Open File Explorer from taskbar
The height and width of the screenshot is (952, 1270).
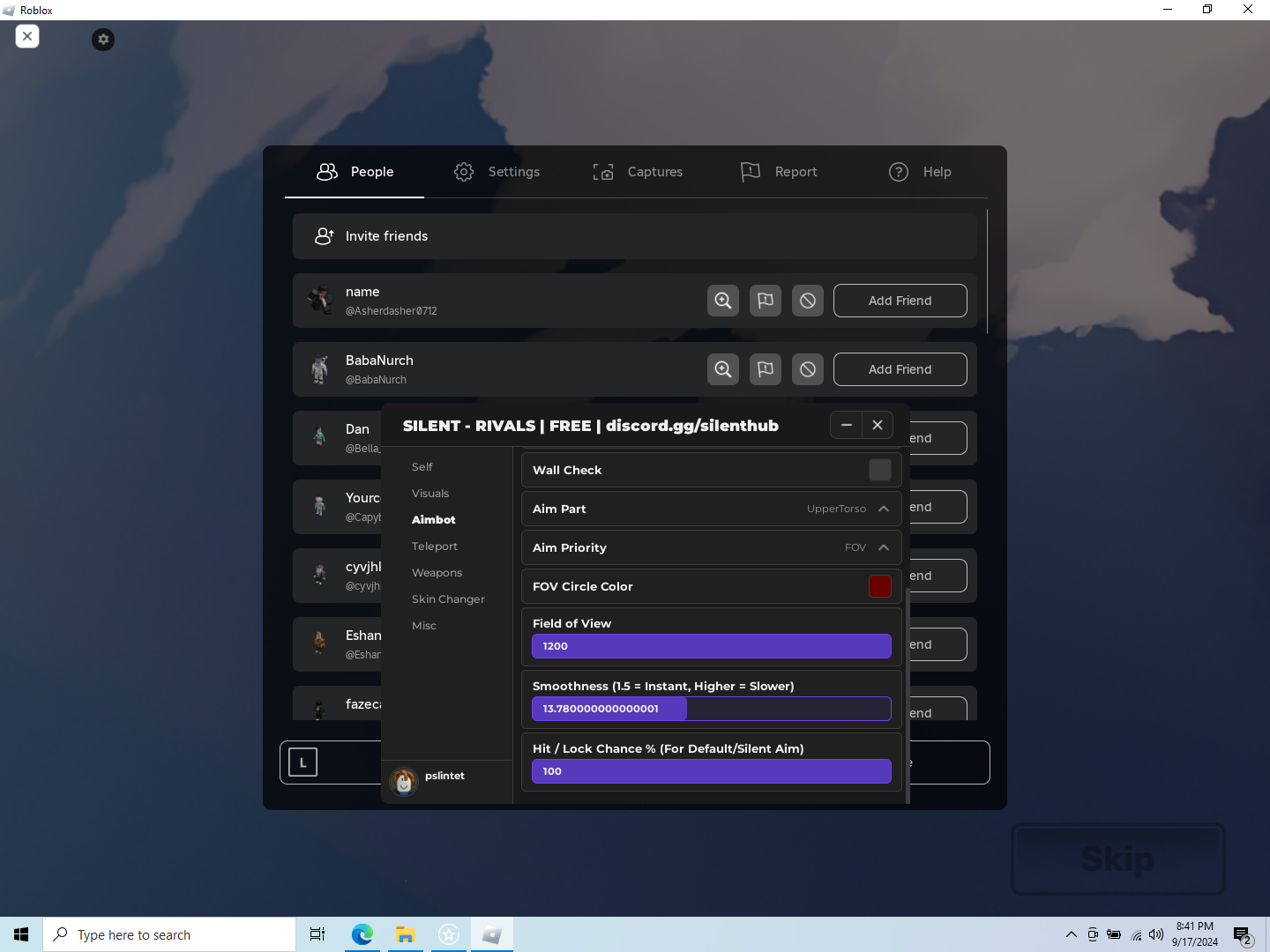[406, 934]
